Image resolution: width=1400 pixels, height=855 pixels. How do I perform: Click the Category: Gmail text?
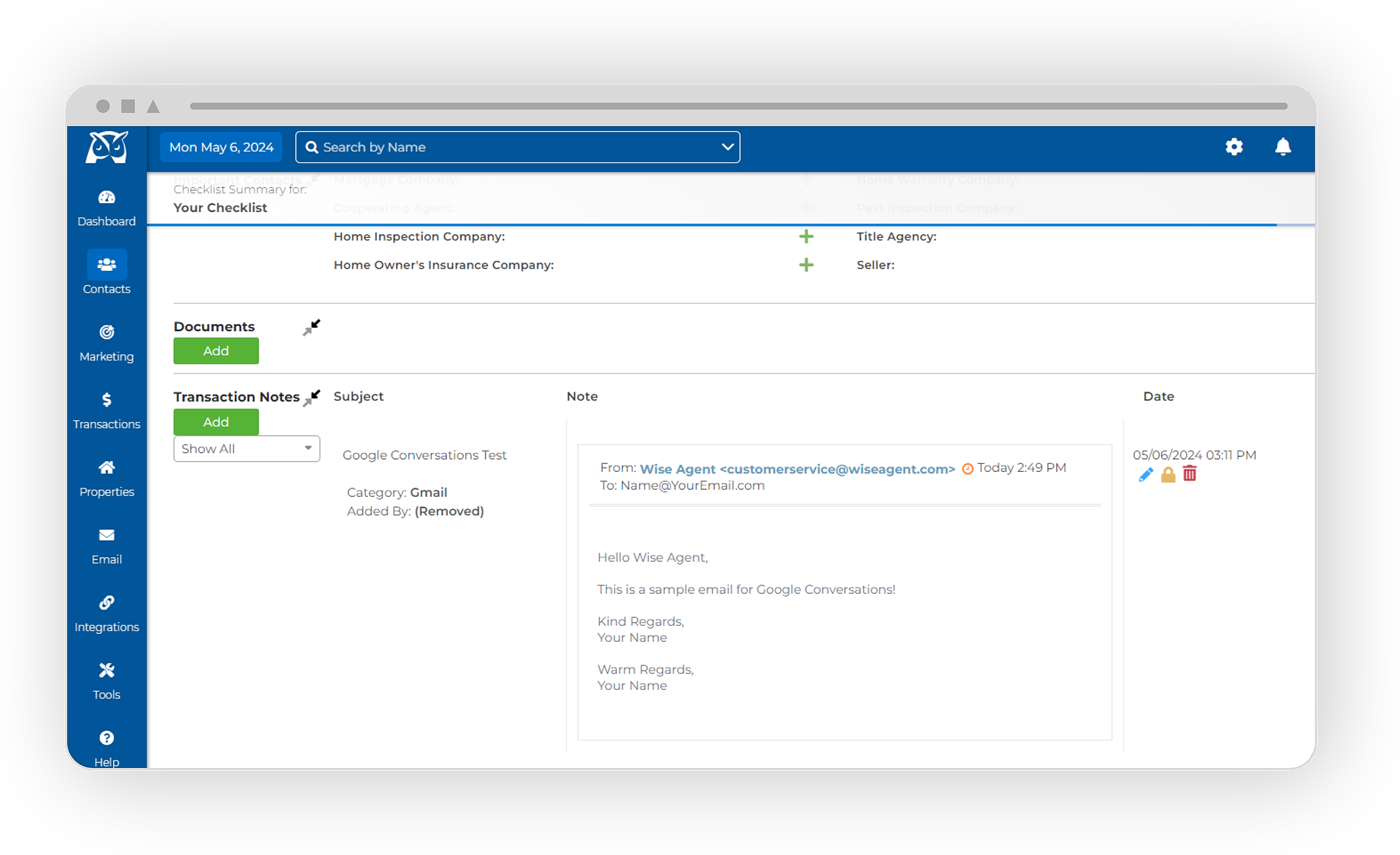[x=396, y=493]
